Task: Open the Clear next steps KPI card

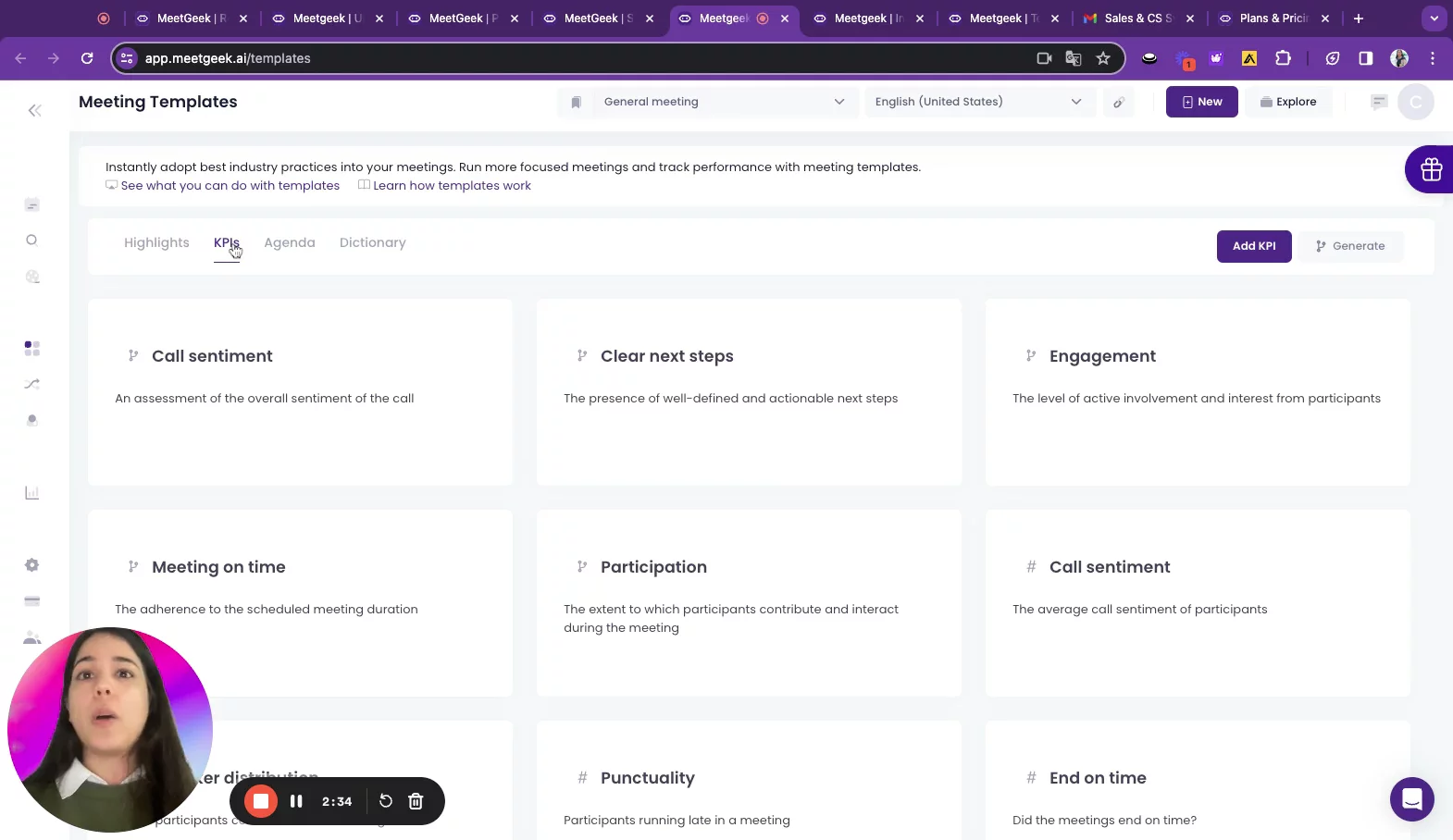Action: [x=749, y=392]
